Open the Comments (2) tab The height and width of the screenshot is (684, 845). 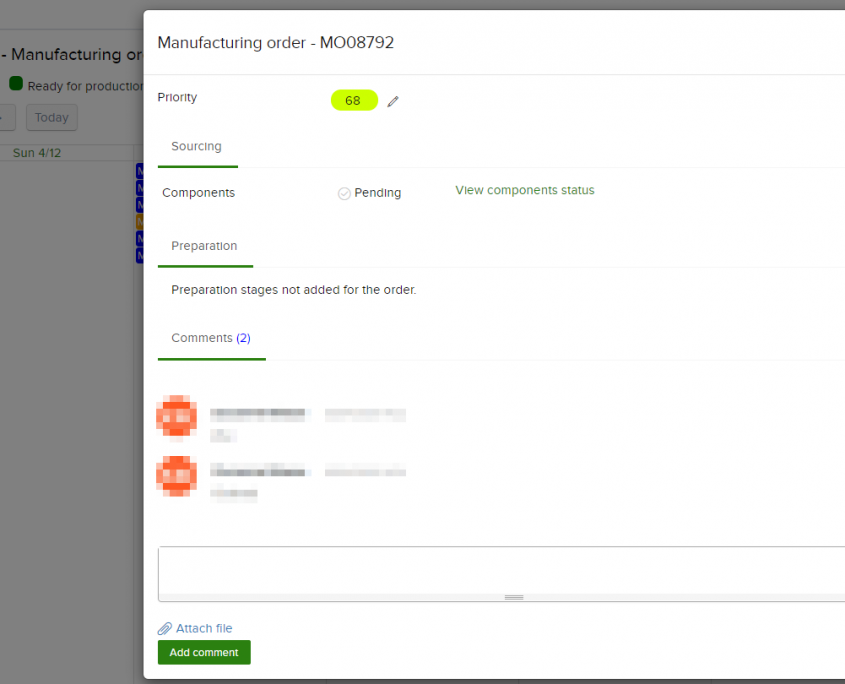[x=211, y=338]
